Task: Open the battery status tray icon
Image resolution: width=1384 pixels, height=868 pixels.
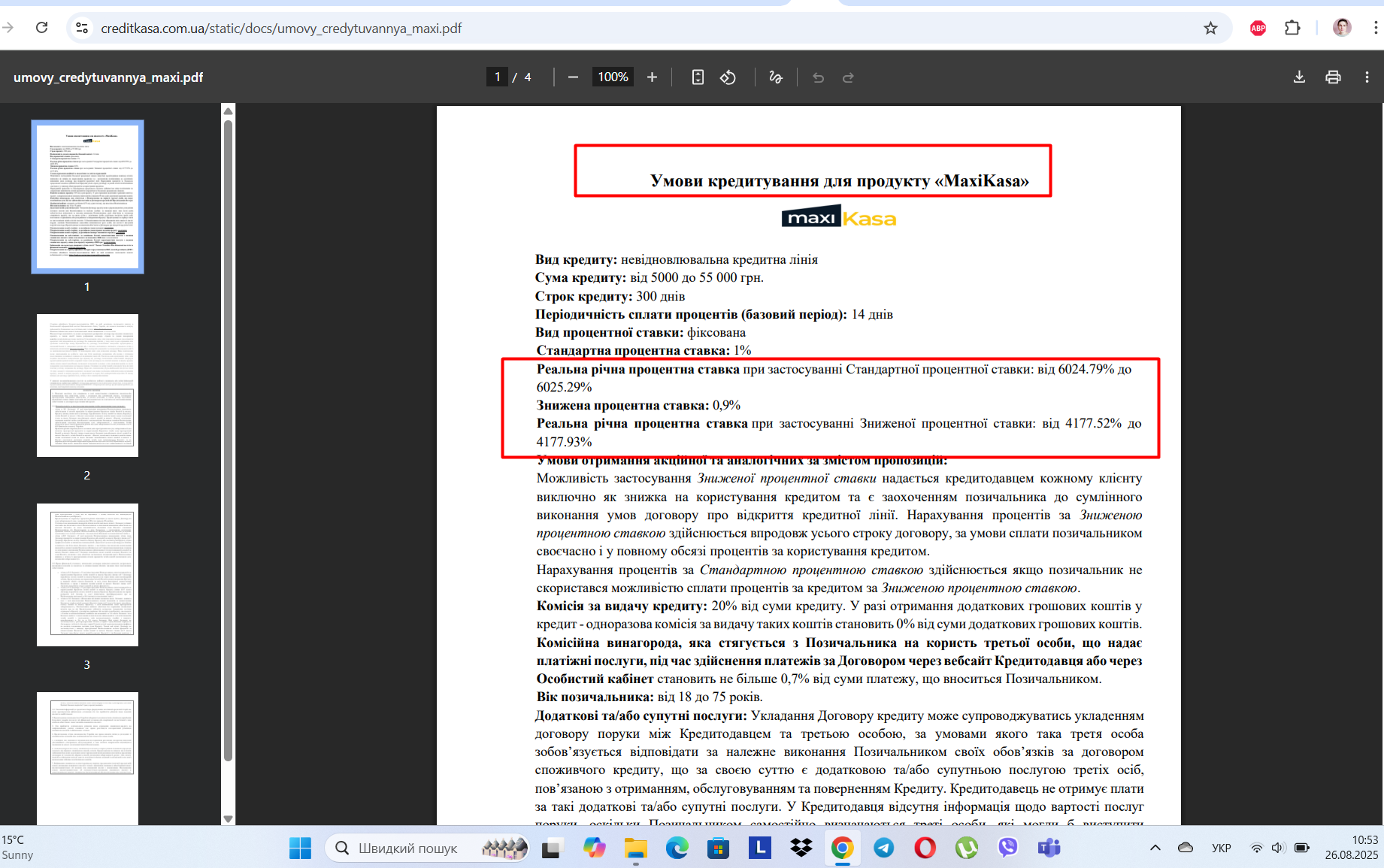Action: (1303, 848)
